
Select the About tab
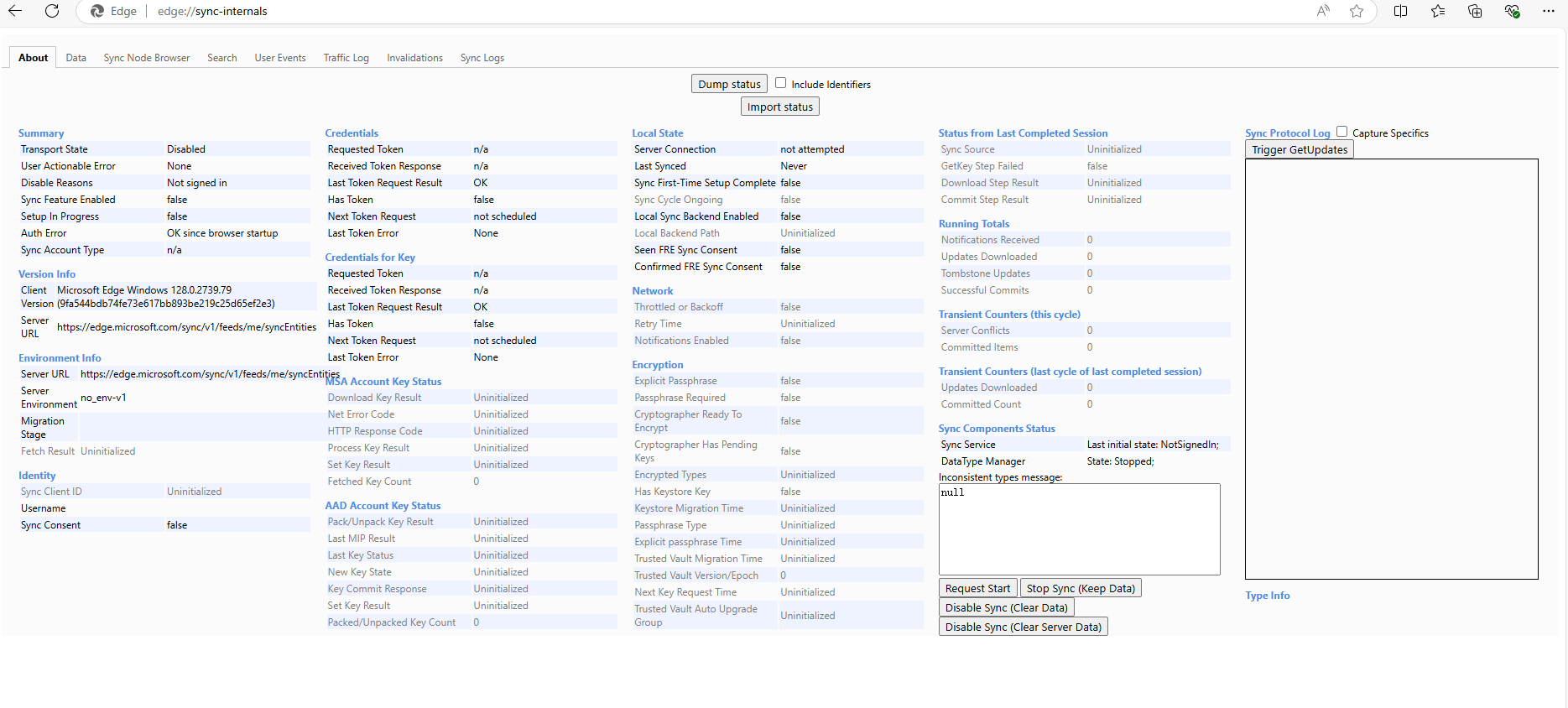coord(34,58)
